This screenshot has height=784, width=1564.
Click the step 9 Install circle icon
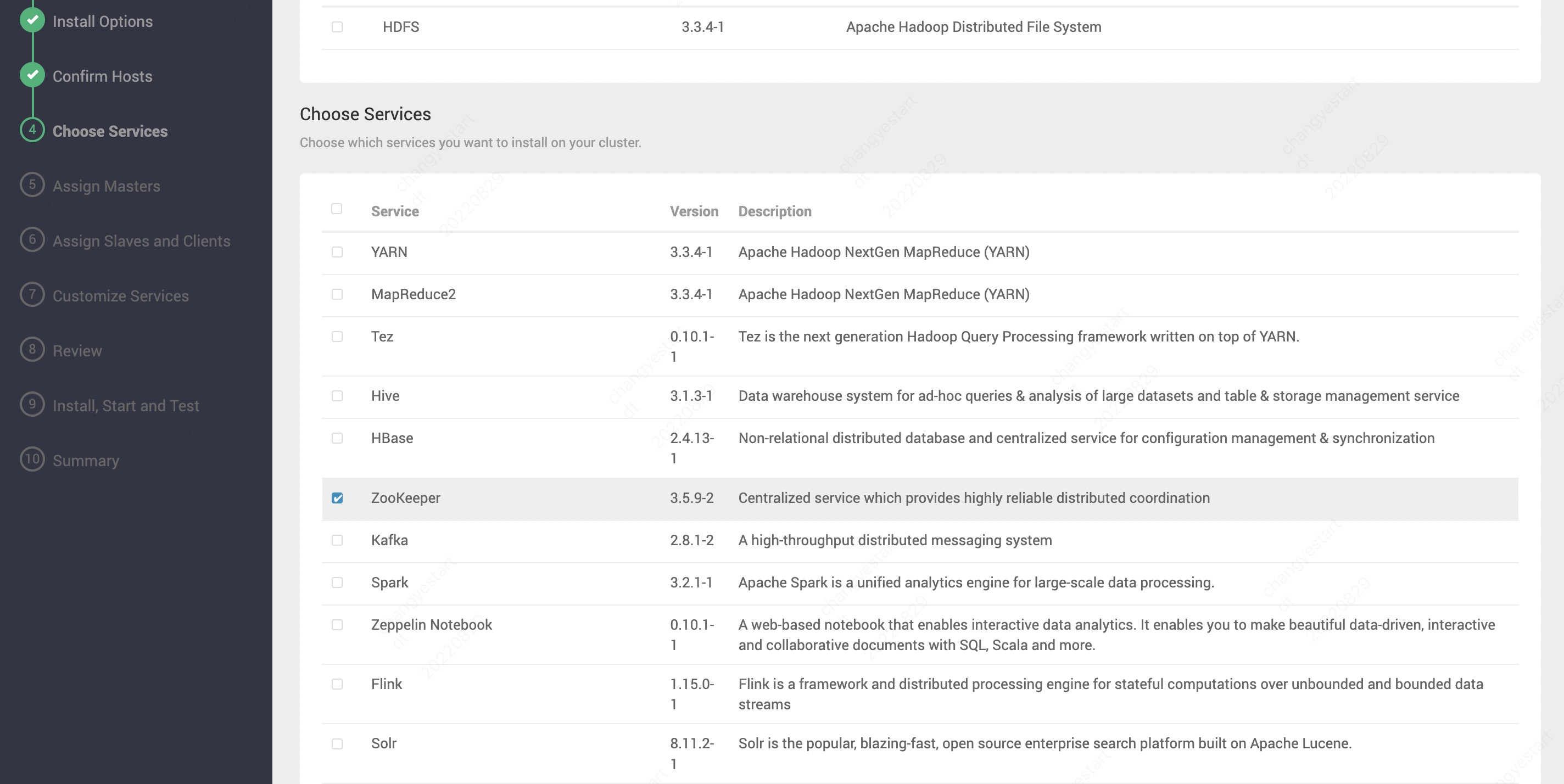coord(32,404)
